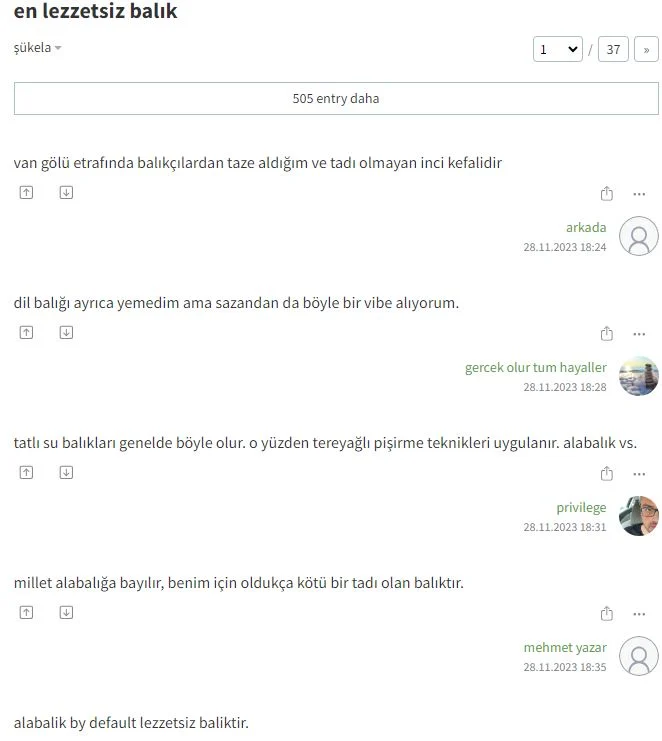Click the entry text starting 'tatlı su balıkları'
The width and height of the screenshot is (662, 741).
(325, 443)
